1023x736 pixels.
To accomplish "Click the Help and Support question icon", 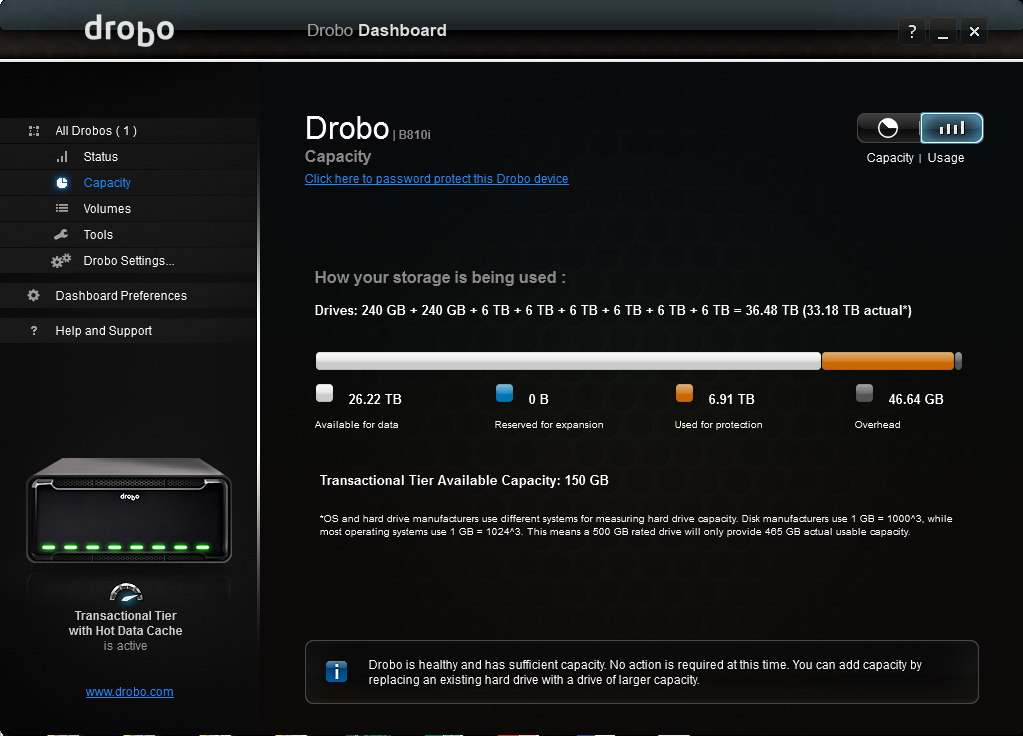I will (x=34, y=331).
